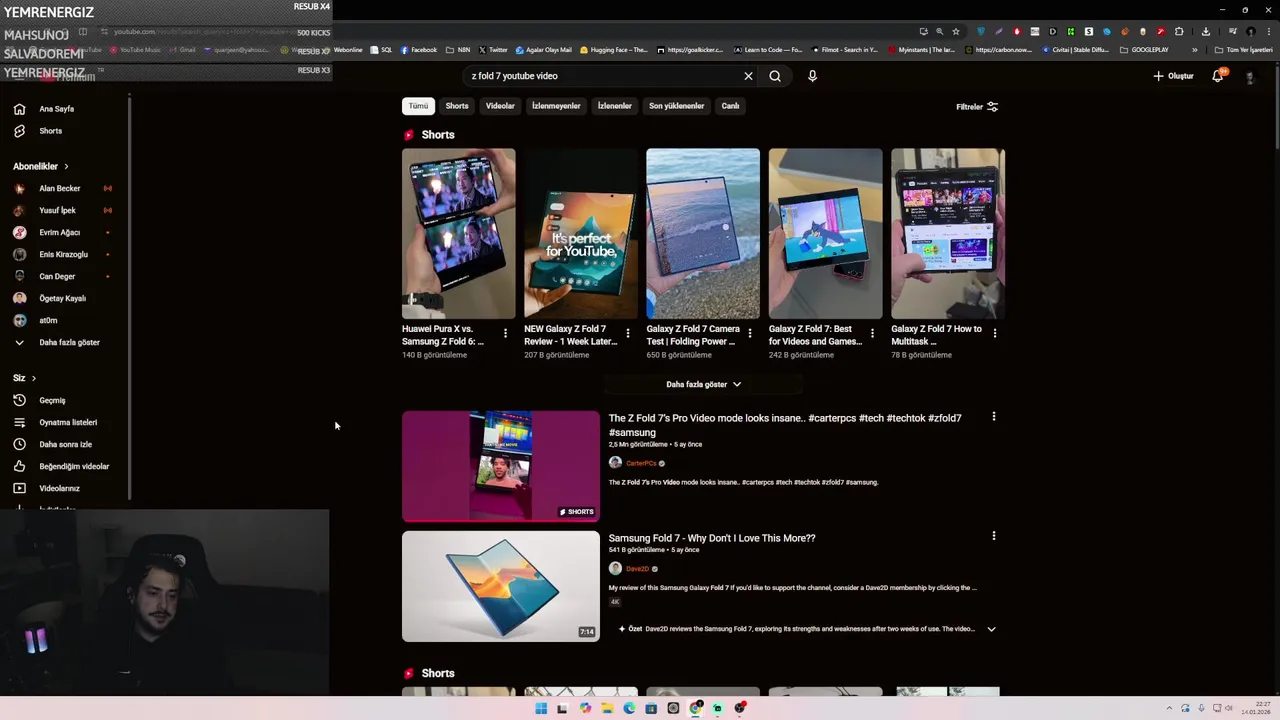The width and height of the screenshot is (1280, 720).
Task: Select the Canlı filter chip
Action: (731, 106)
